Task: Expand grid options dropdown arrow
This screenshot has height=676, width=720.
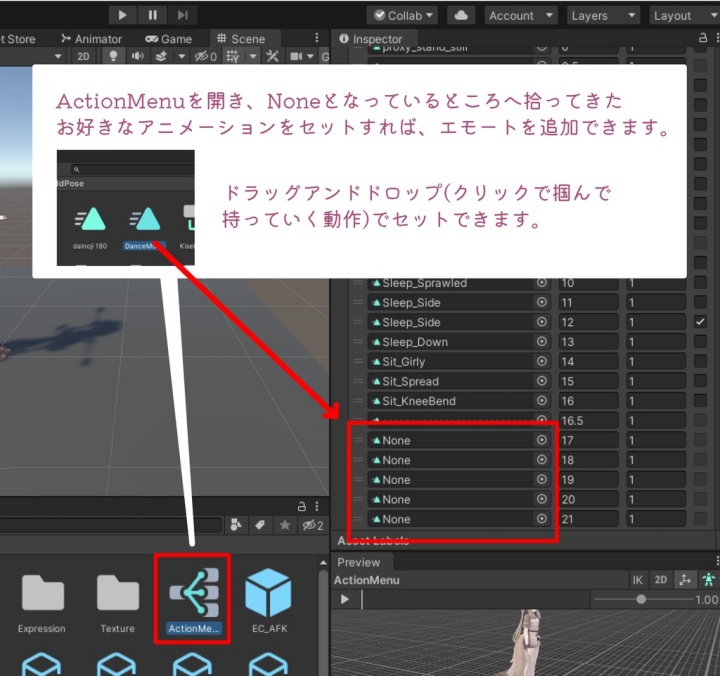Action: [x=253, y=56]
